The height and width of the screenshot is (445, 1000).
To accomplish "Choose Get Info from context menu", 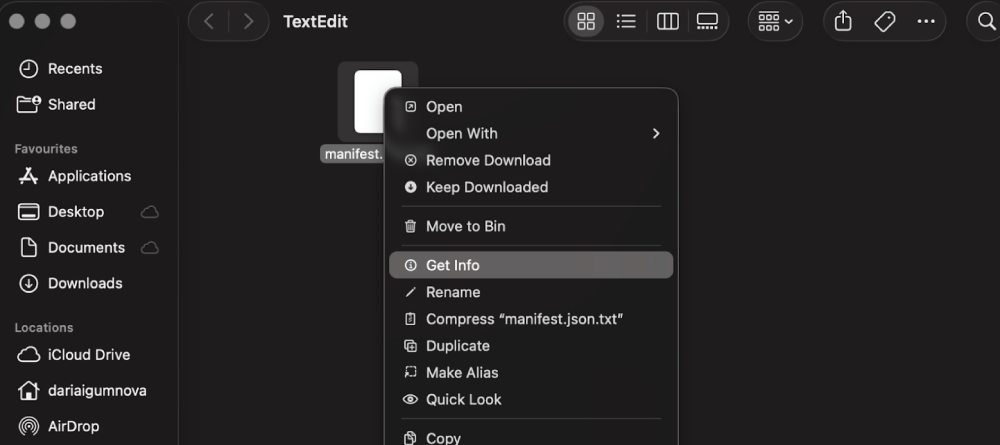I will tap(453, 265).
